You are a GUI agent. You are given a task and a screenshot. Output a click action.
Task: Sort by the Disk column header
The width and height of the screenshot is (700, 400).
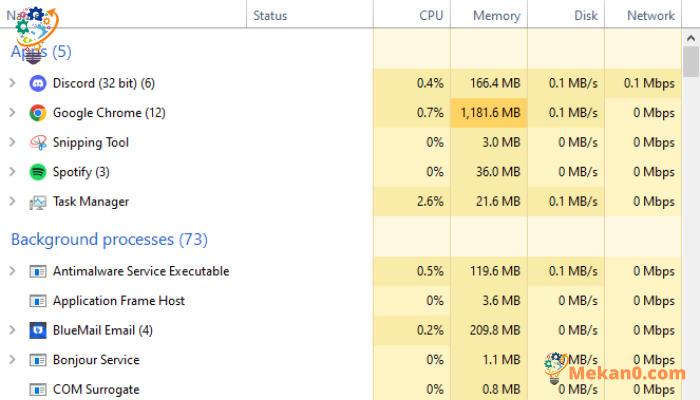(x=566, y=15)
